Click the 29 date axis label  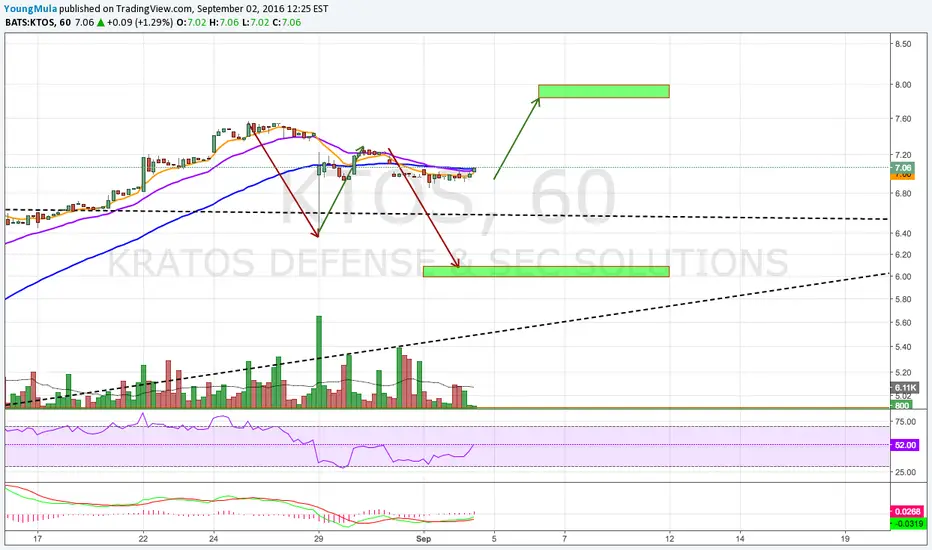[319, 539]
